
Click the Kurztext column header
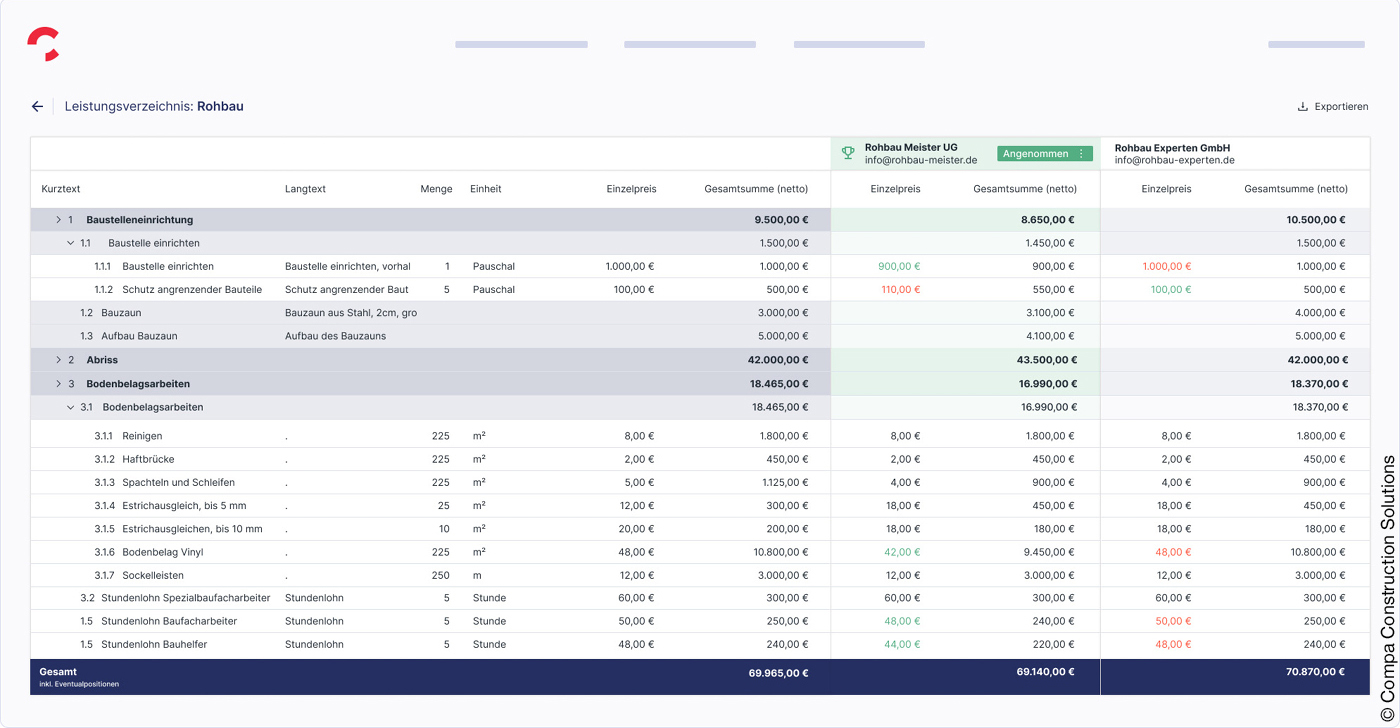pos(58,188)
